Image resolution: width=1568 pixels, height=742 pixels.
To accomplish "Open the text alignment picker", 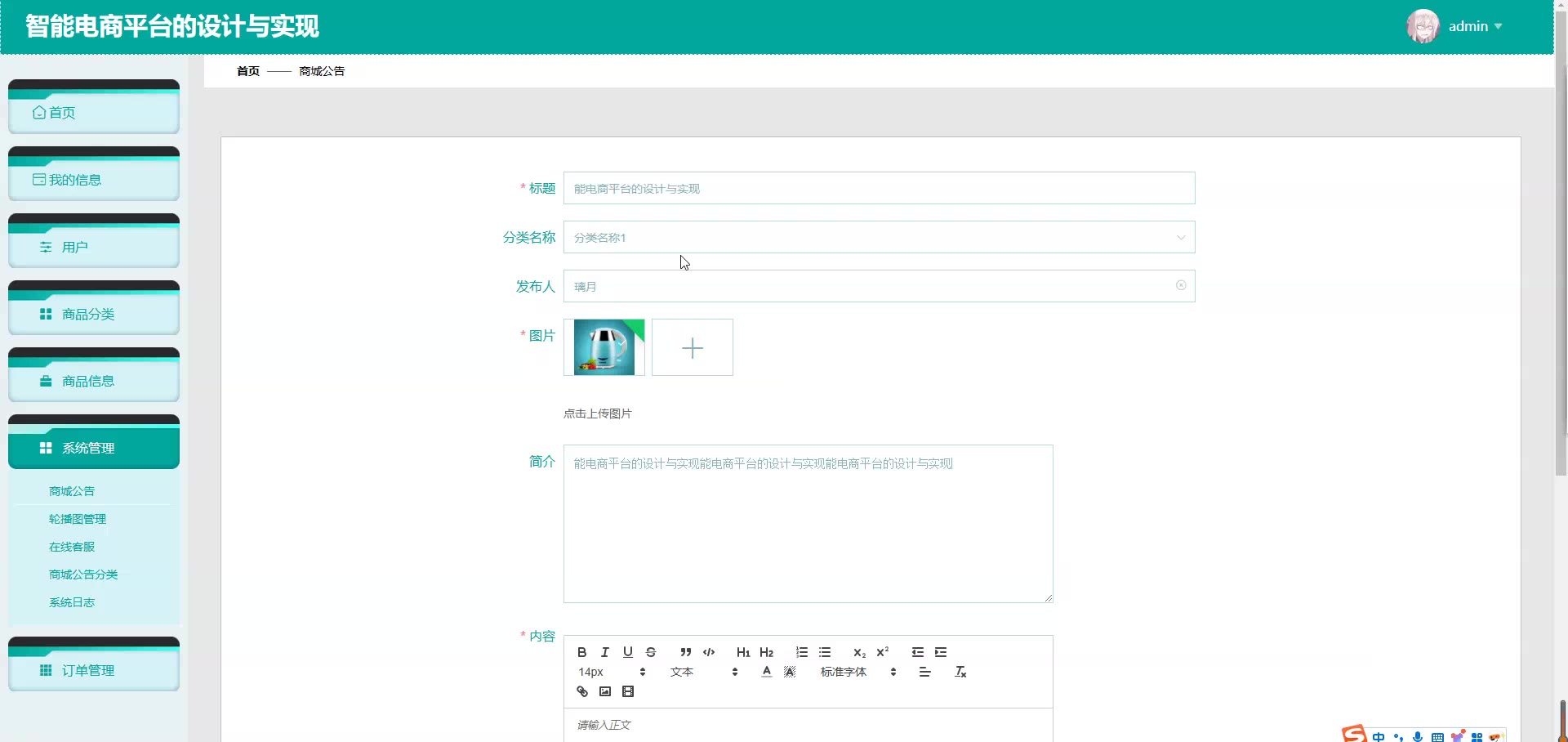I will click(x=925, y=672).
